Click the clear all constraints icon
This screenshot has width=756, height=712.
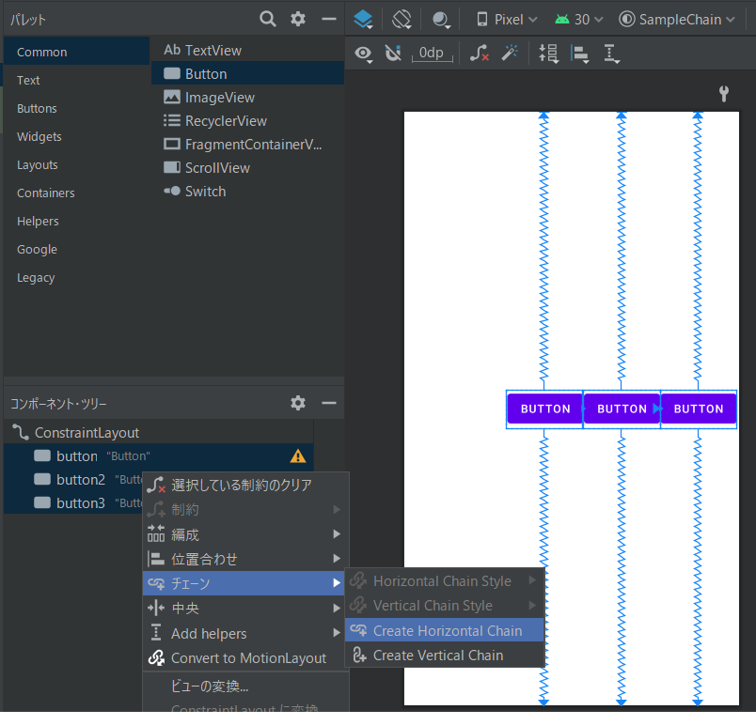click(479, 53)
